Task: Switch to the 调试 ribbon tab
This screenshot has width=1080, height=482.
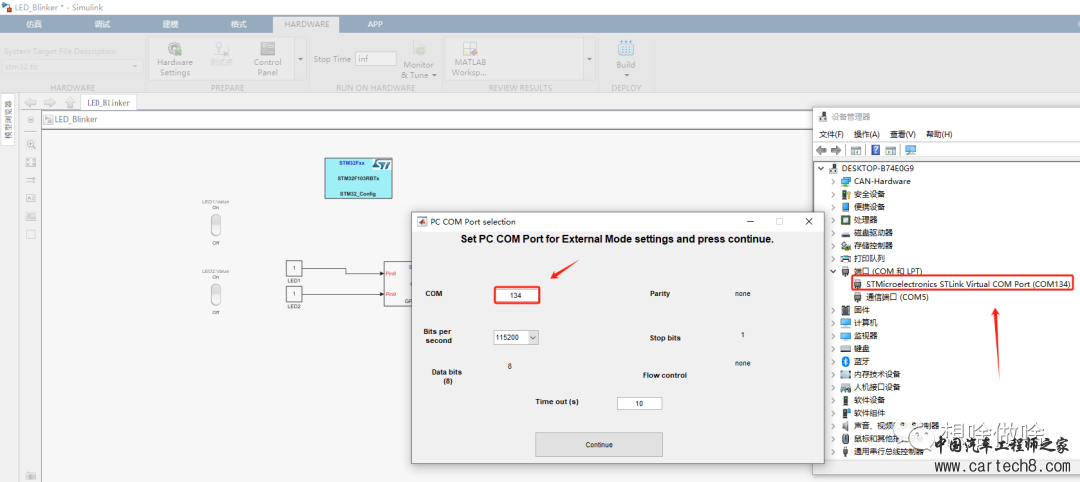Action: coord(102,24)
